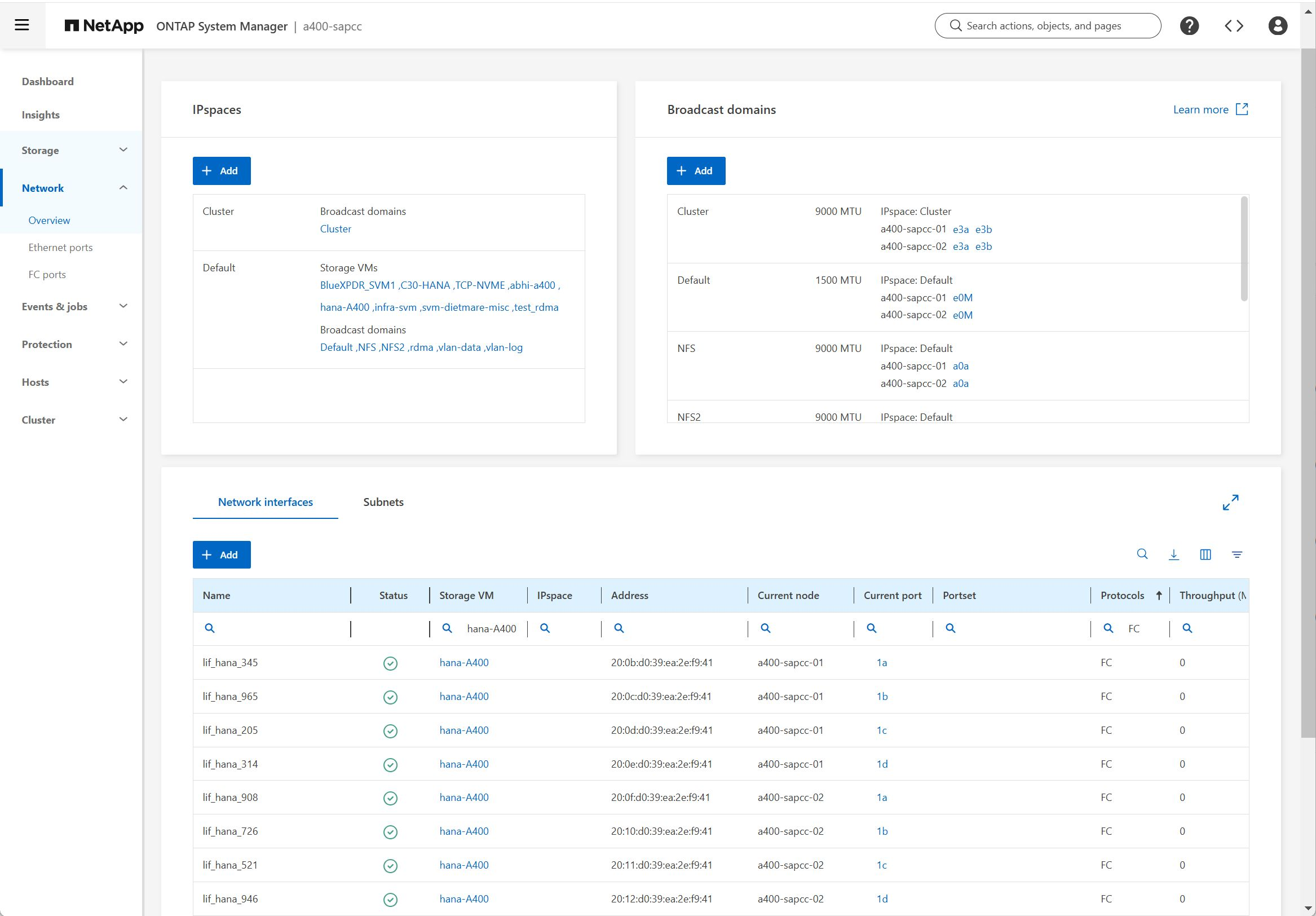This screenshot has width=1316, height=916.
Task: Click Add button in Broadcast domains panel
Action: pos(696,171)
